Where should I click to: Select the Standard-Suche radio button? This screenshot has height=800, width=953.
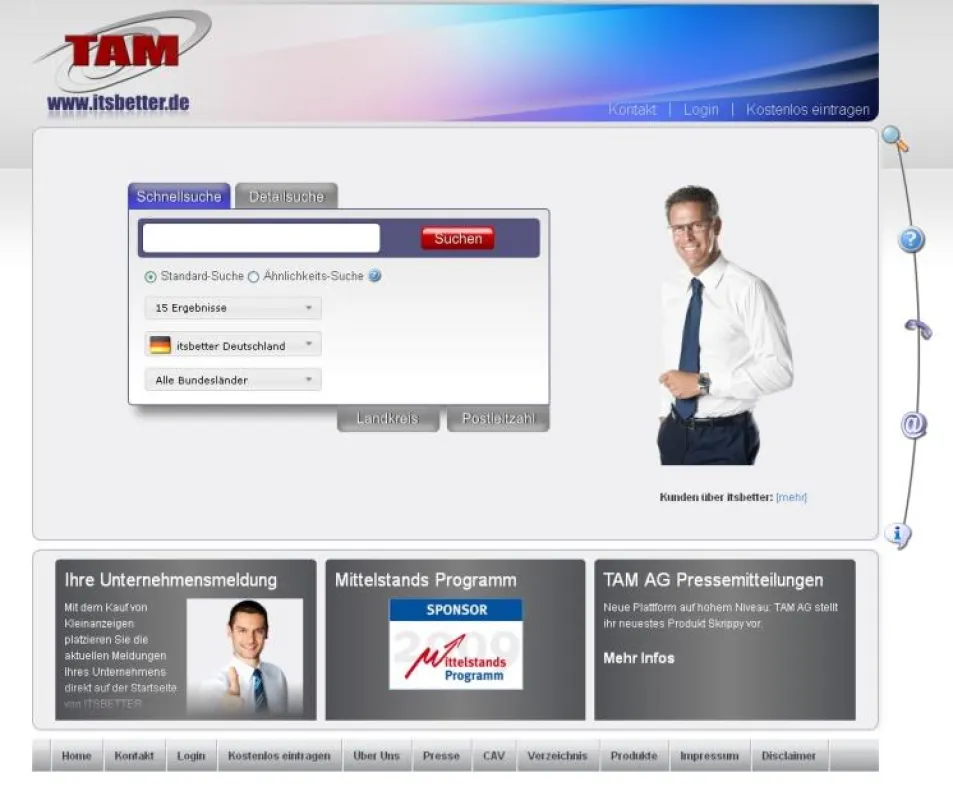(x=151, y=277)
